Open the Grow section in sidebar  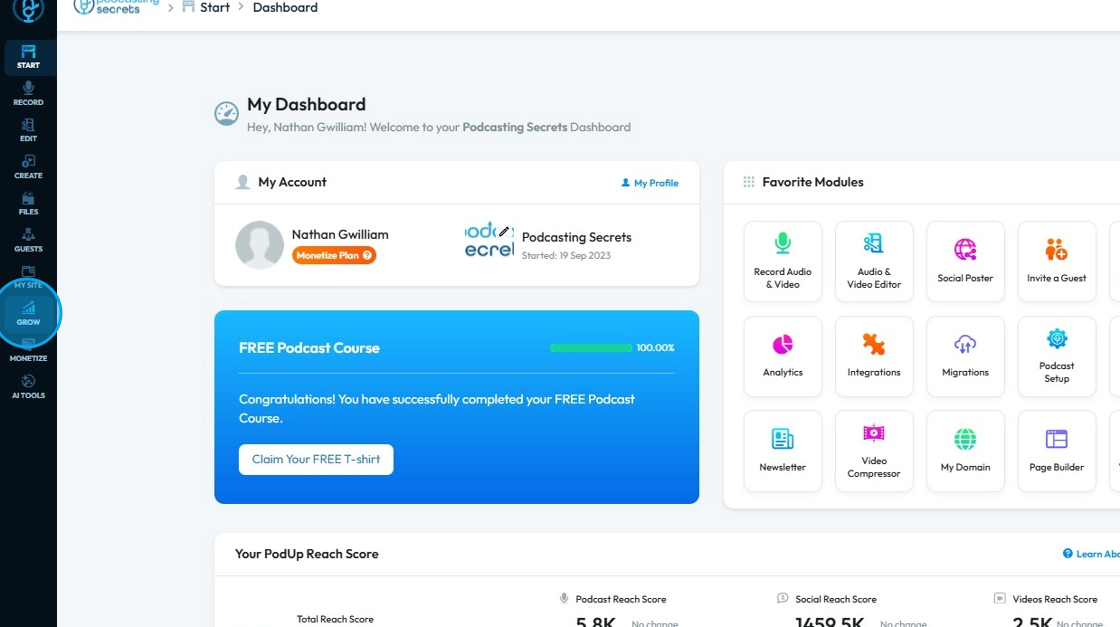click(28, 314)
